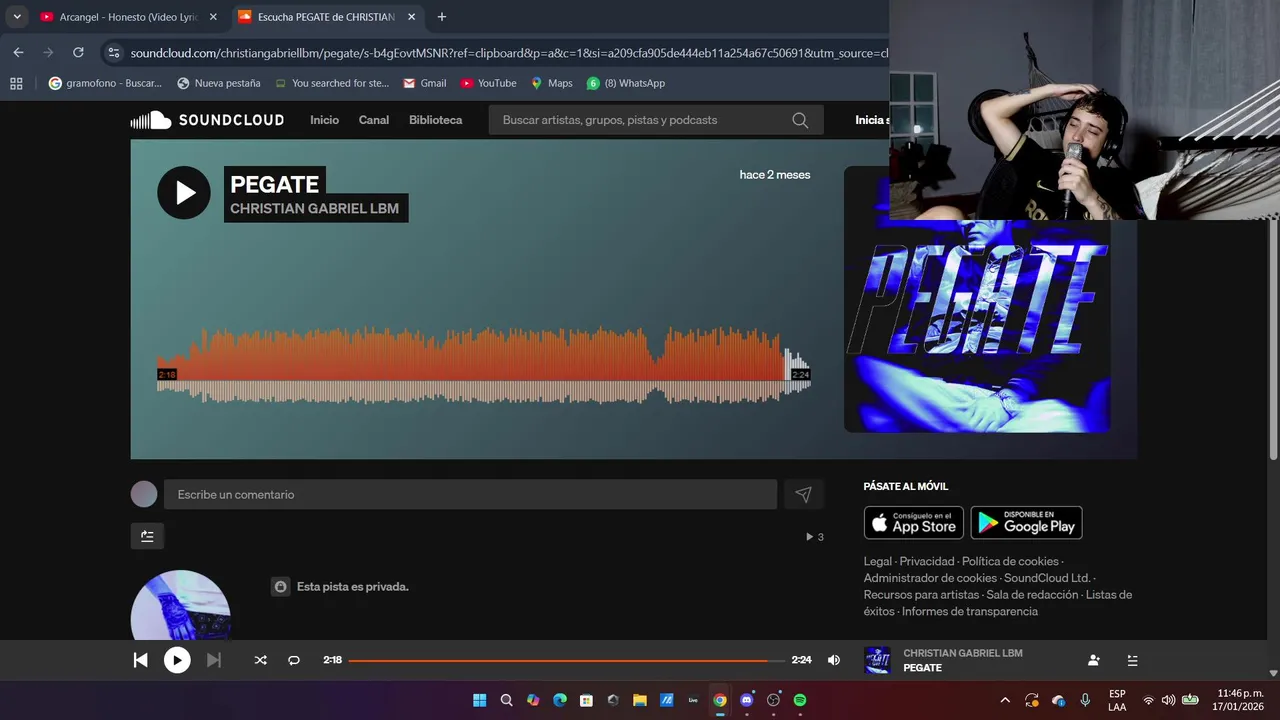
Task: Open CHRISTIAN GABRIEL LBM artist link in header
Action: click(x=315, y=208)
